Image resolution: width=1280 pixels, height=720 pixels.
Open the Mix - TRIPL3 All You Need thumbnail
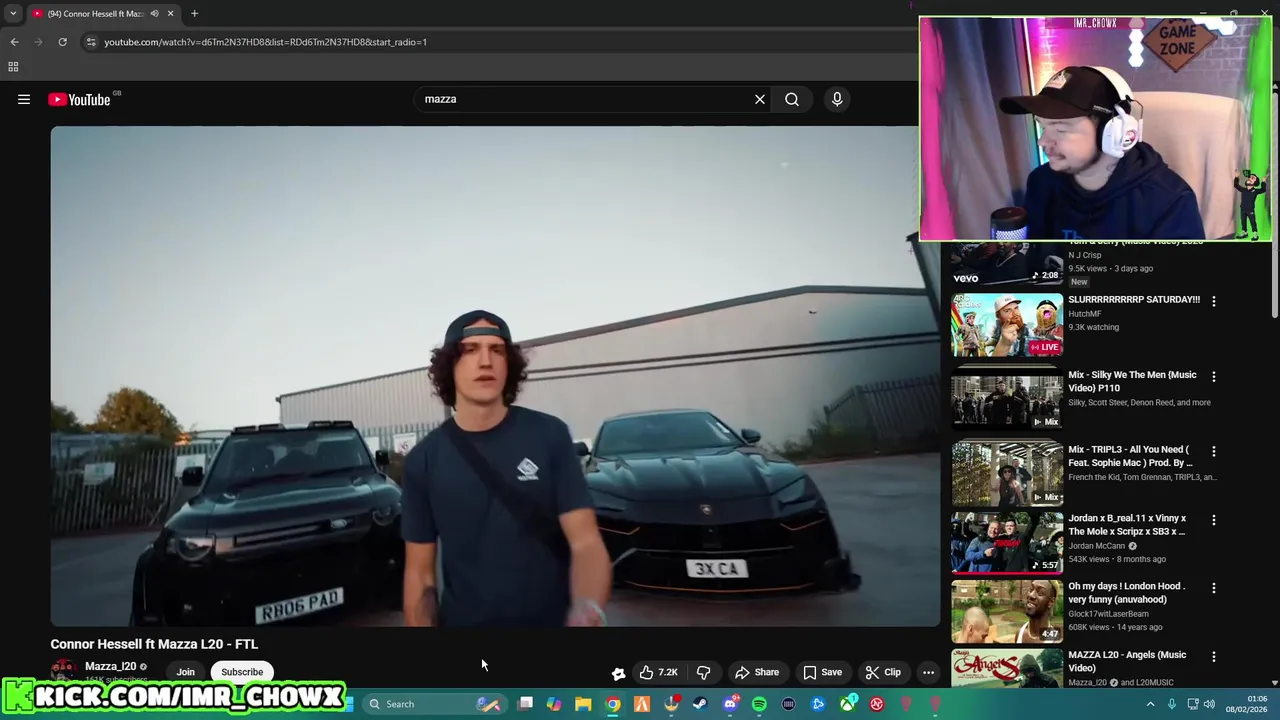(1007, 474)
